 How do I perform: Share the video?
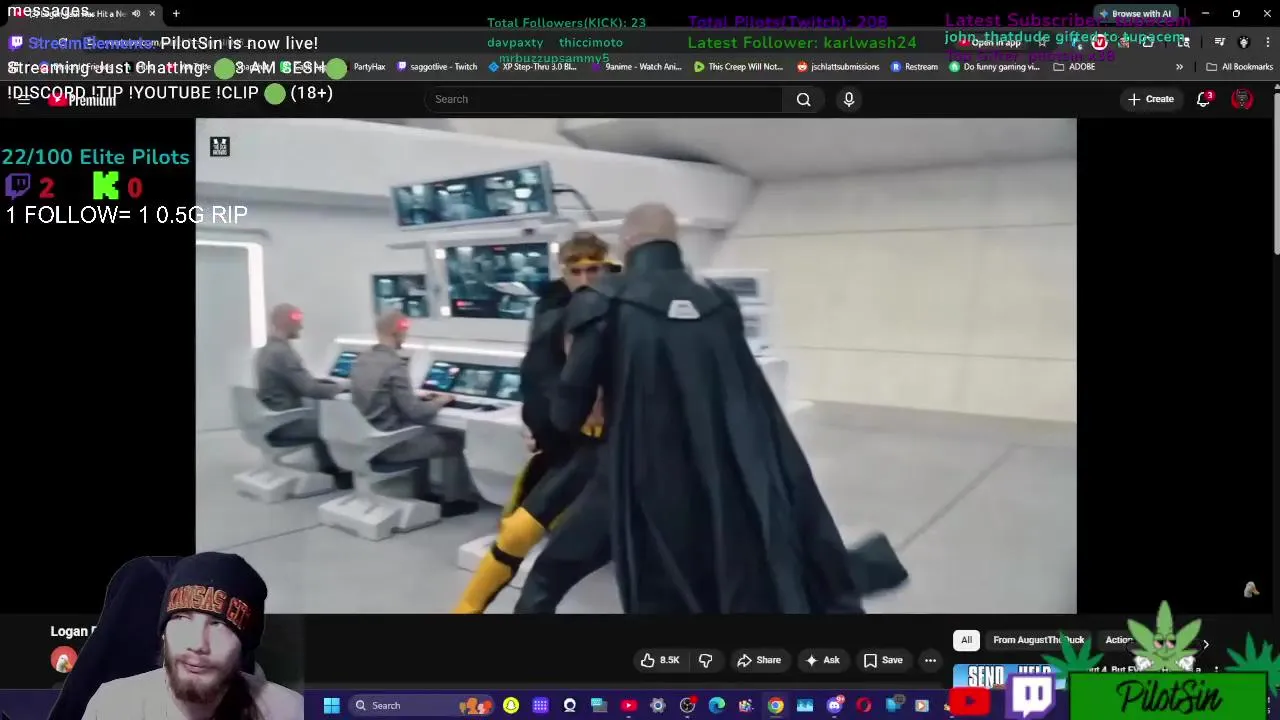[759, 660]
